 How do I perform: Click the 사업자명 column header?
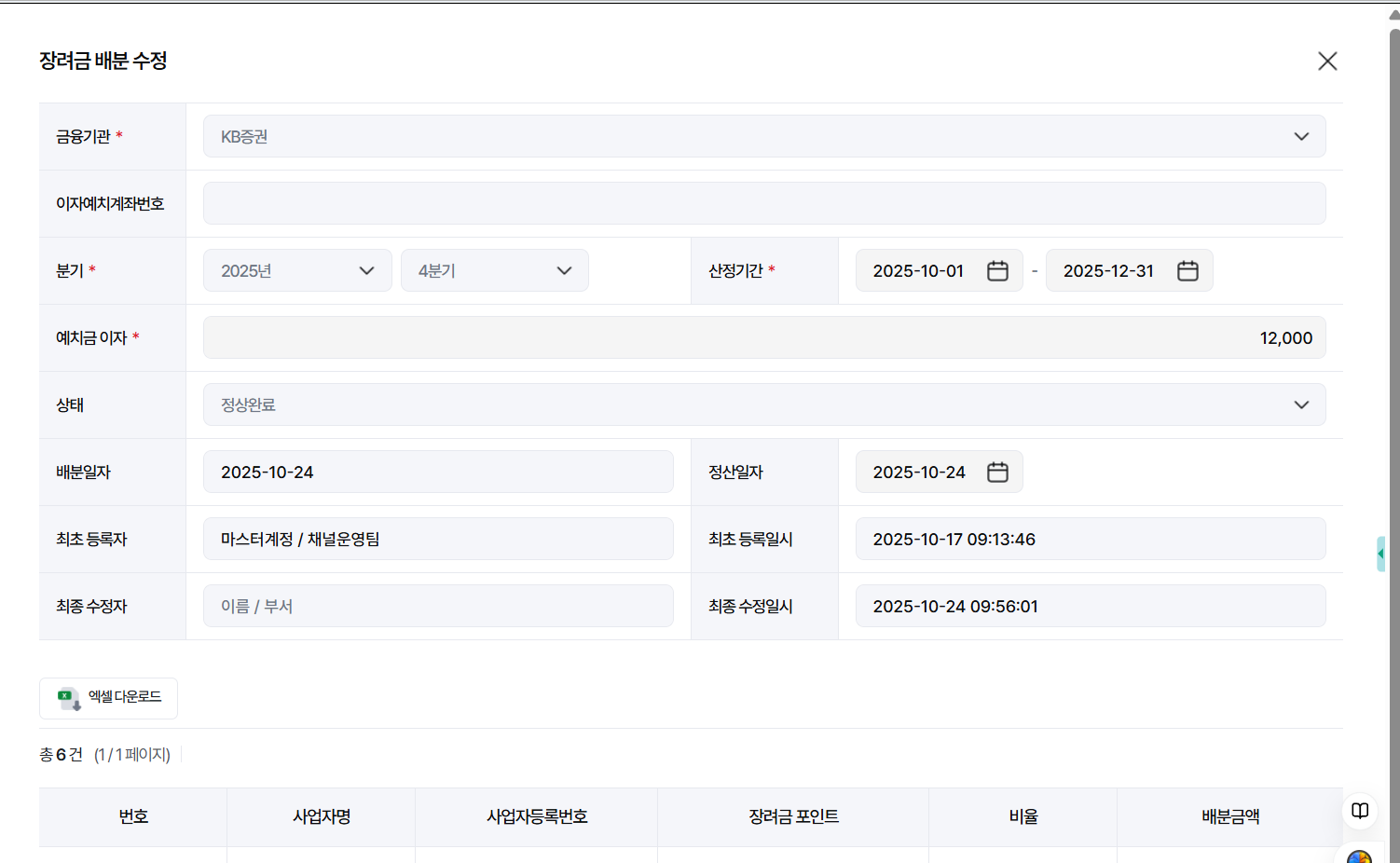pos(322,816)
